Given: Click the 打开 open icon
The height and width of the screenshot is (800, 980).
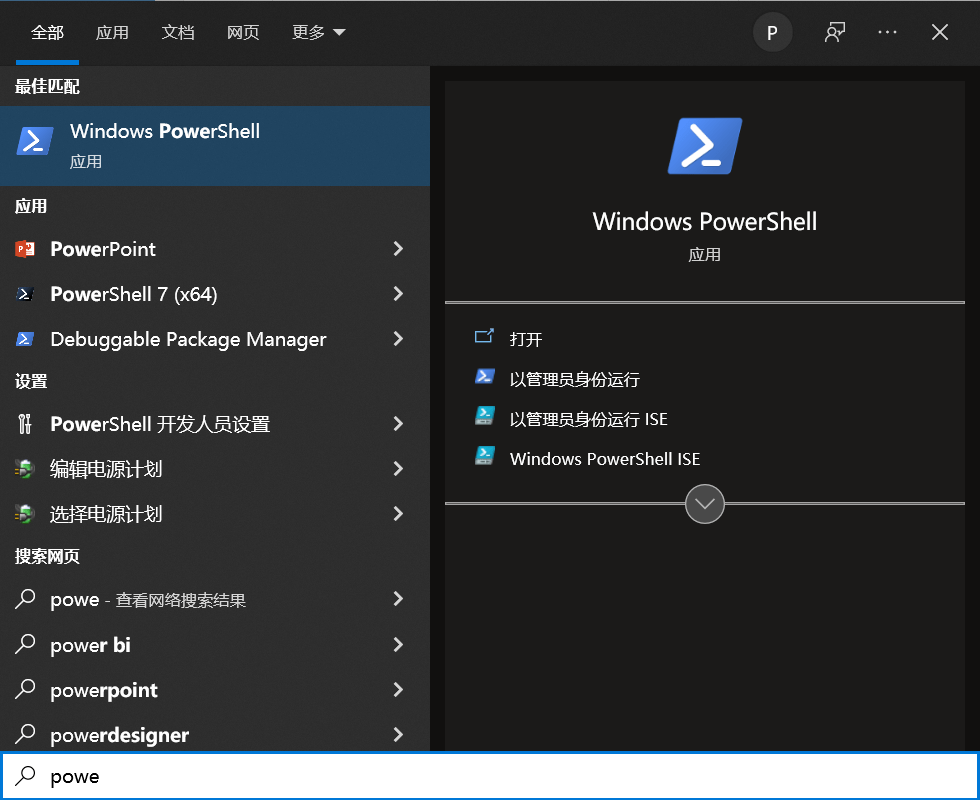Looking at the screenshot, I should tap(484, 337).
